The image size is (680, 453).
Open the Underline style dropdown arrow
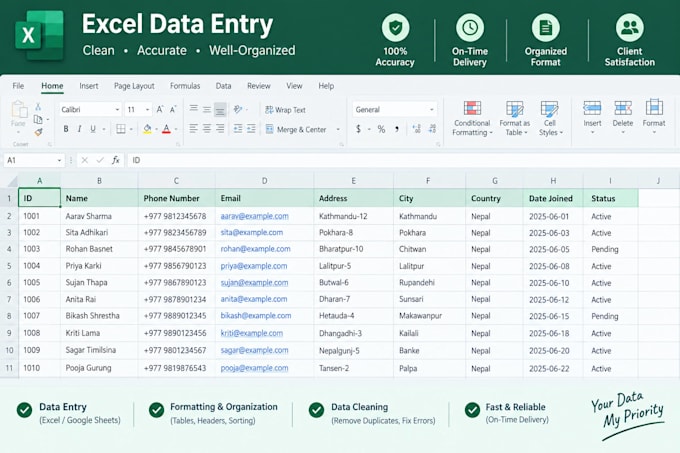[104, 129]
